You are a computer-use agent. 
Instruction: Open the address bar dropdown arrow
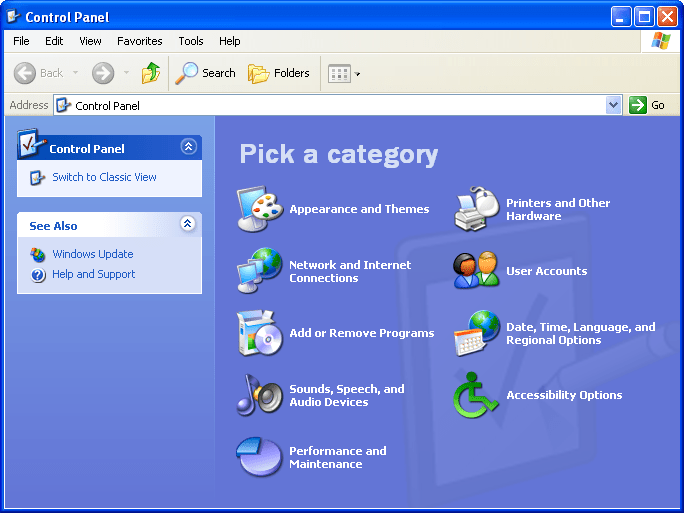tap(614, 105)
